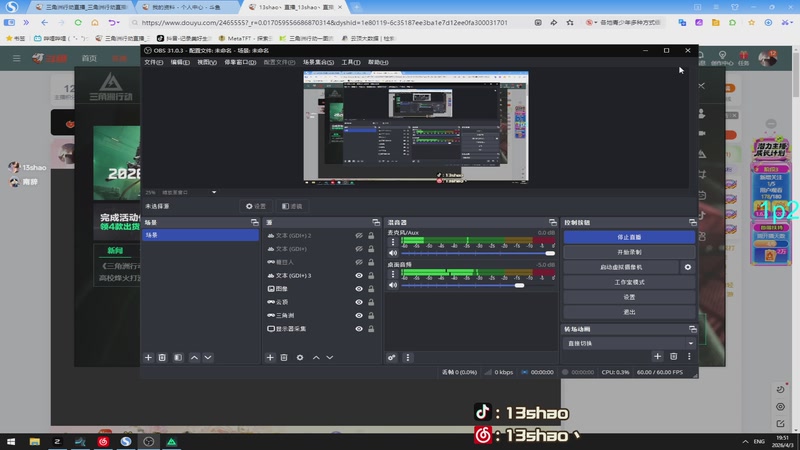Open scene filters icon in Scenes panel

[178, 358]
